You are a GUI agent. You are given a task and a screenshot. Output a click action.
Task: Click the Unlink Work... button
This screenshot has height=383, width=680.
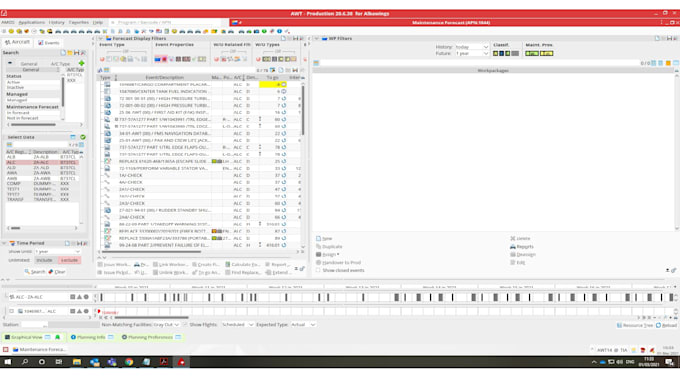click(x=170, y=272)
